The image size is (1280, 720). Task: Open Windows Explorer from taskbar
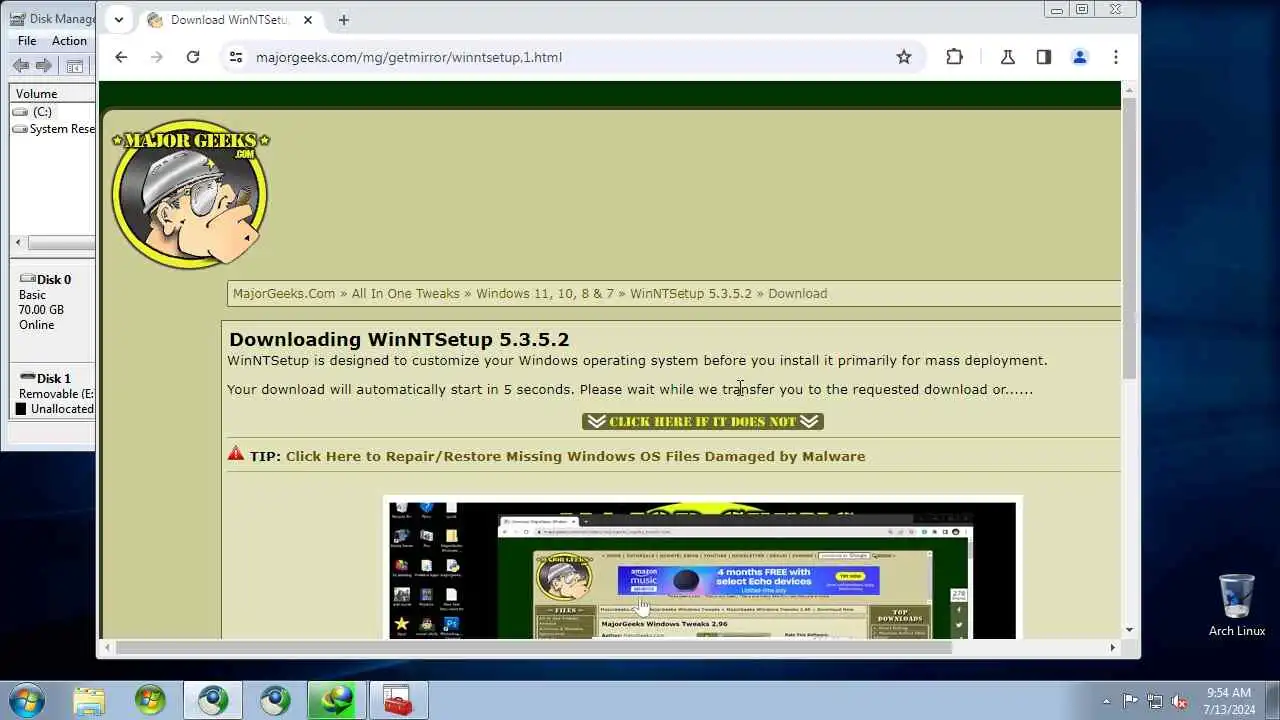pyautogui.click(x=88, y=701)
